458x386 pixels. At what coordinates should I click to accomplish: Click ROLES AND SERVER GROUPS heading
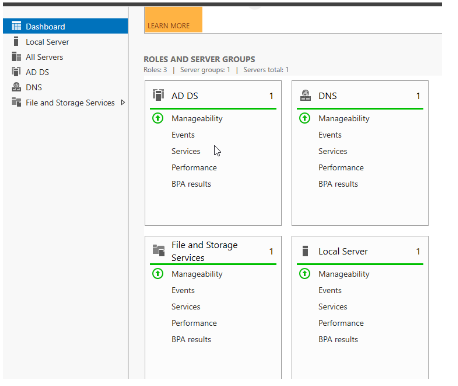point(199,59)
